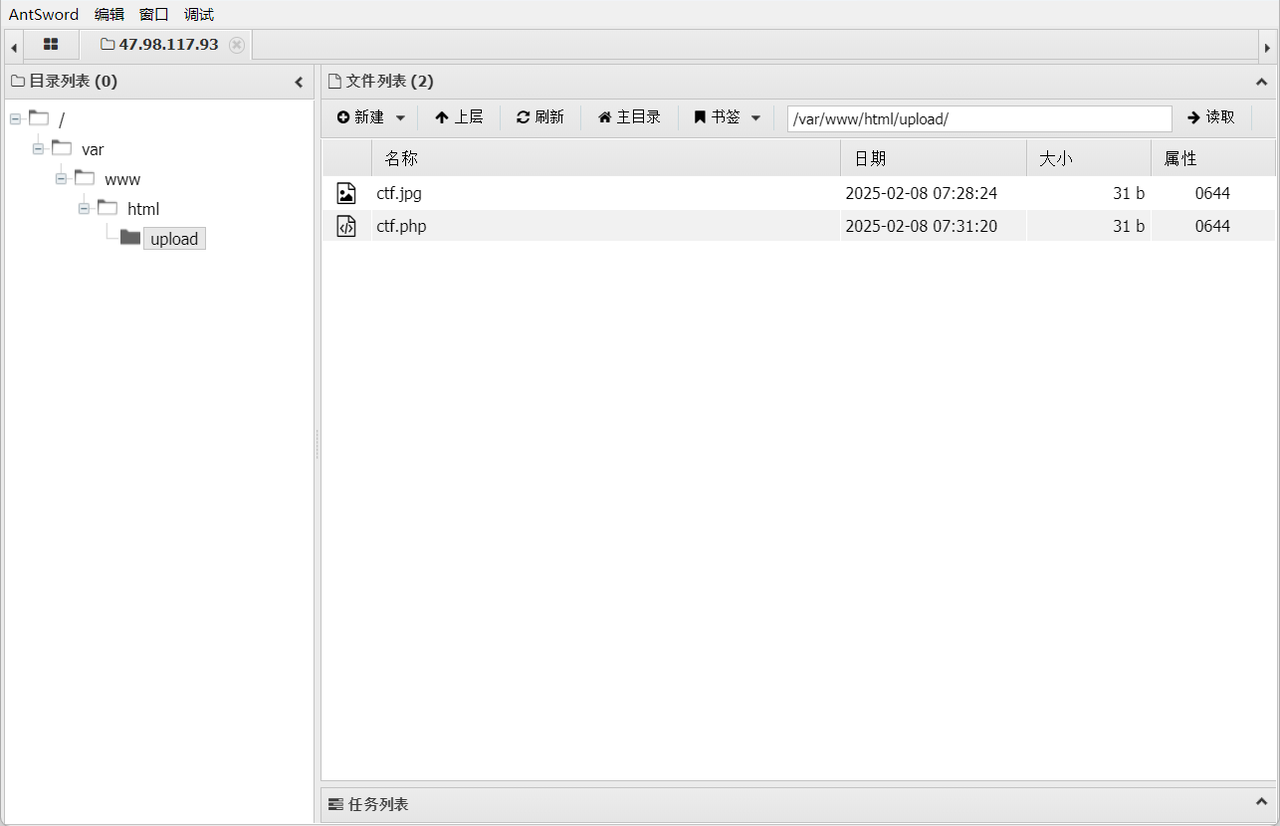Click the ctf.jpg image file icon
Image resolution: width=1280 pixels, height=826 pixels.
pyautogui.click(x=346, y=194)
